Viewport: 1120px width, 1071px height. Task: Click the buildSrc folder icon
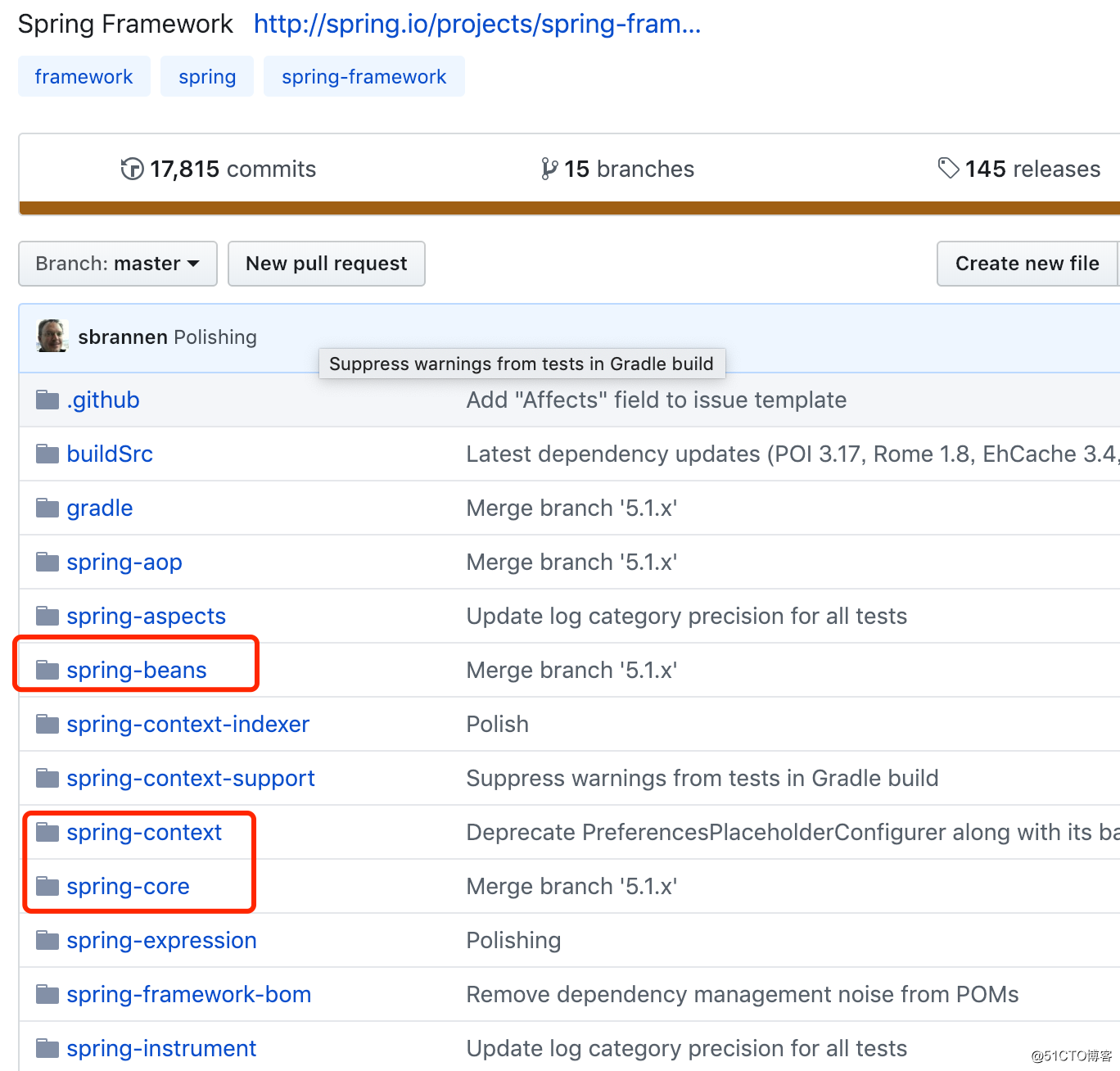click(47, 454)
